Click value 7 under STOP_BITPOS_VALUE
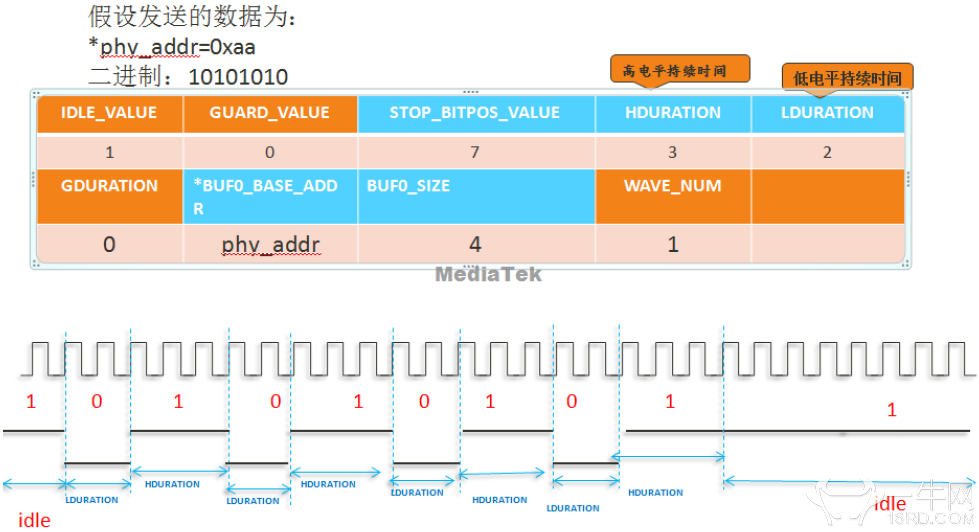The height and width of the screenshot is (532, 979). point(476,152)
